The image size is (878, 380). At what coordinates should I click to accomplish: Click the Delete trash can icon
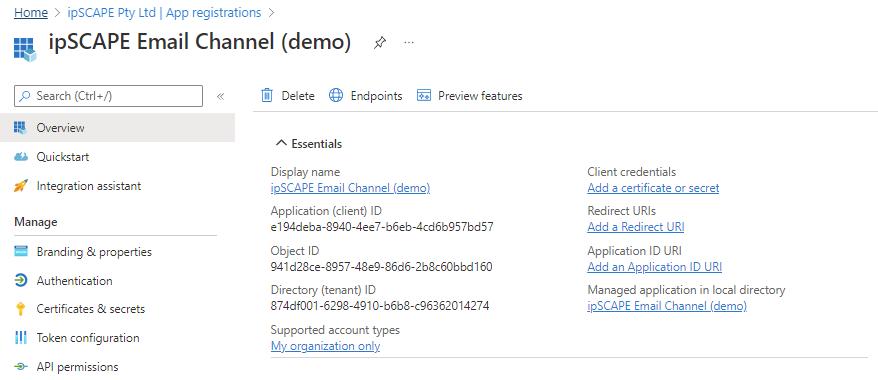(x=267, y=96)
